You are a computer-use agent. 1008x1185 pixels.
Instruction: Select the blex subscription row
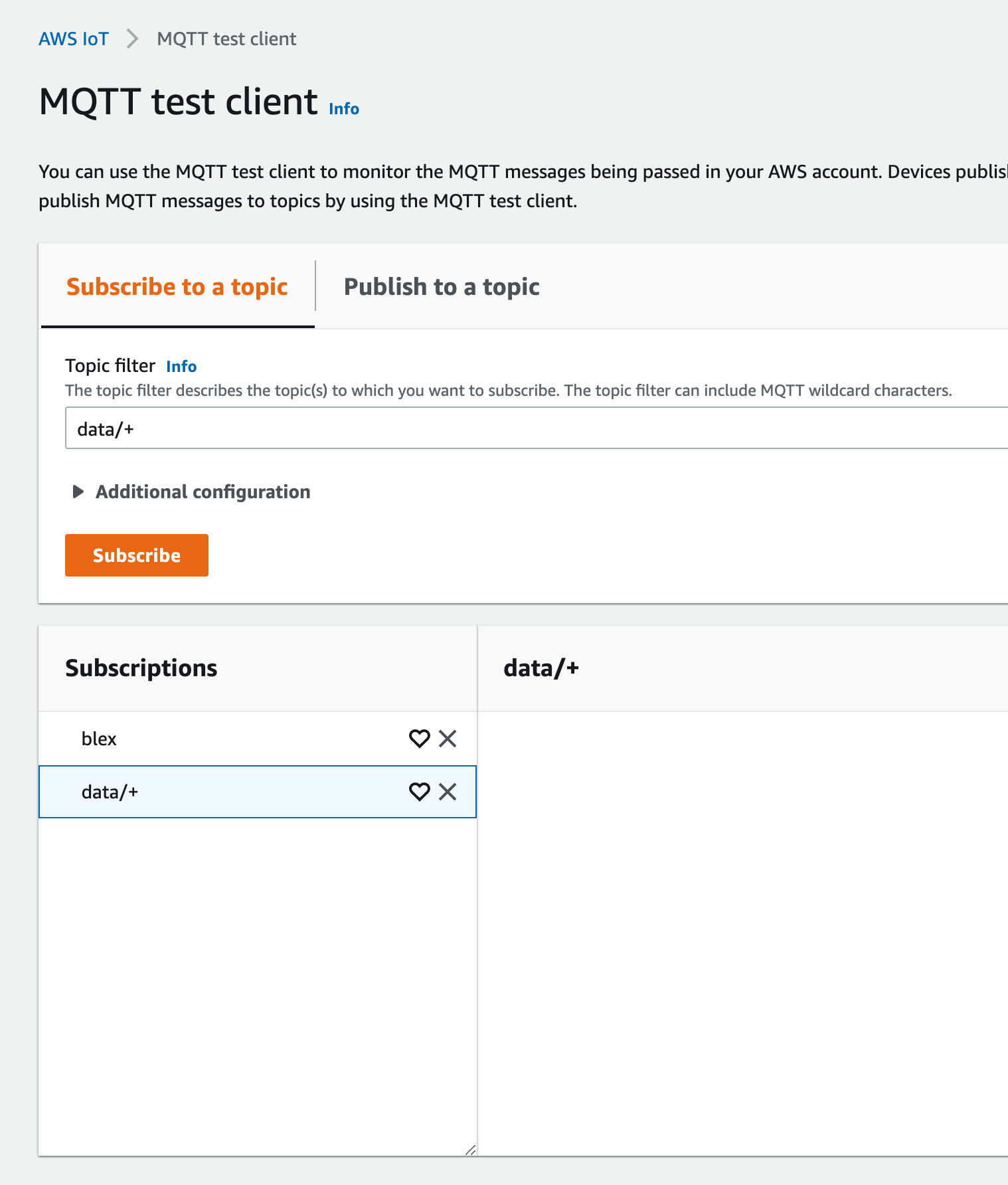pos(258,739)
